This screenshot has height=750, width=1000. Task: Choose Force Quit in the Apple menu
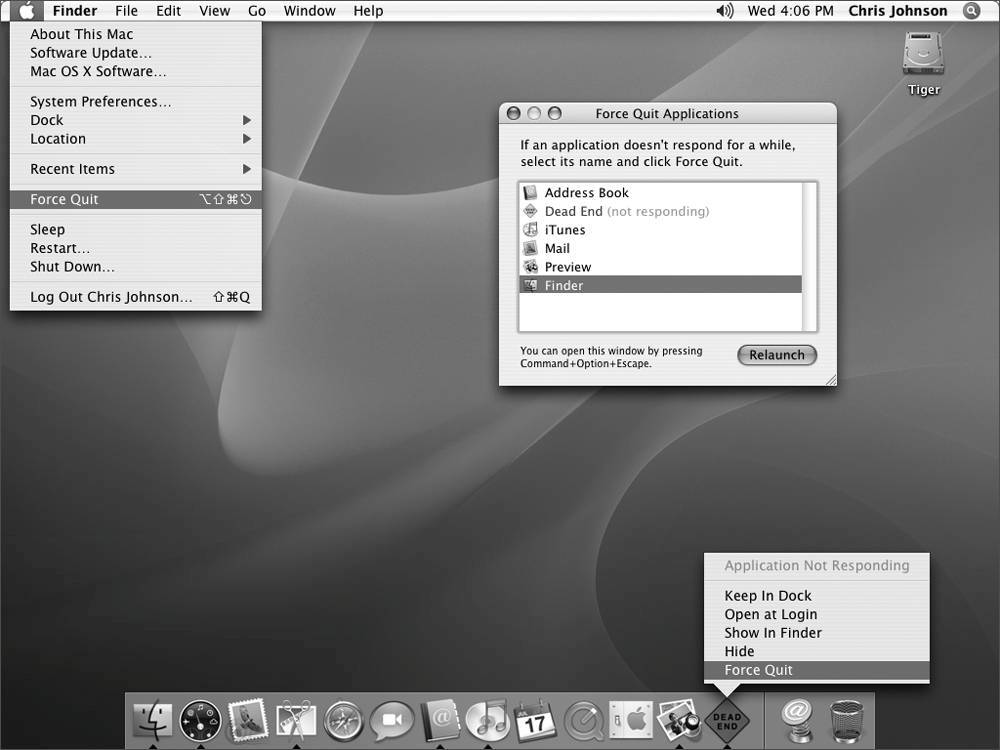click(x=136, y=199)
